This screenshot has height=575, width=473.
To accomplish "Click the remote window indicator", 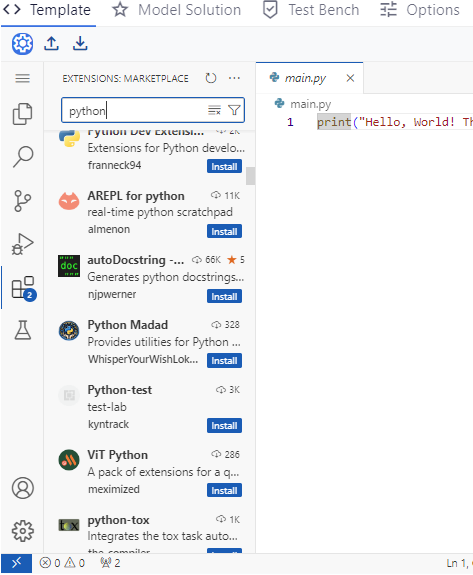I will 16,563.
